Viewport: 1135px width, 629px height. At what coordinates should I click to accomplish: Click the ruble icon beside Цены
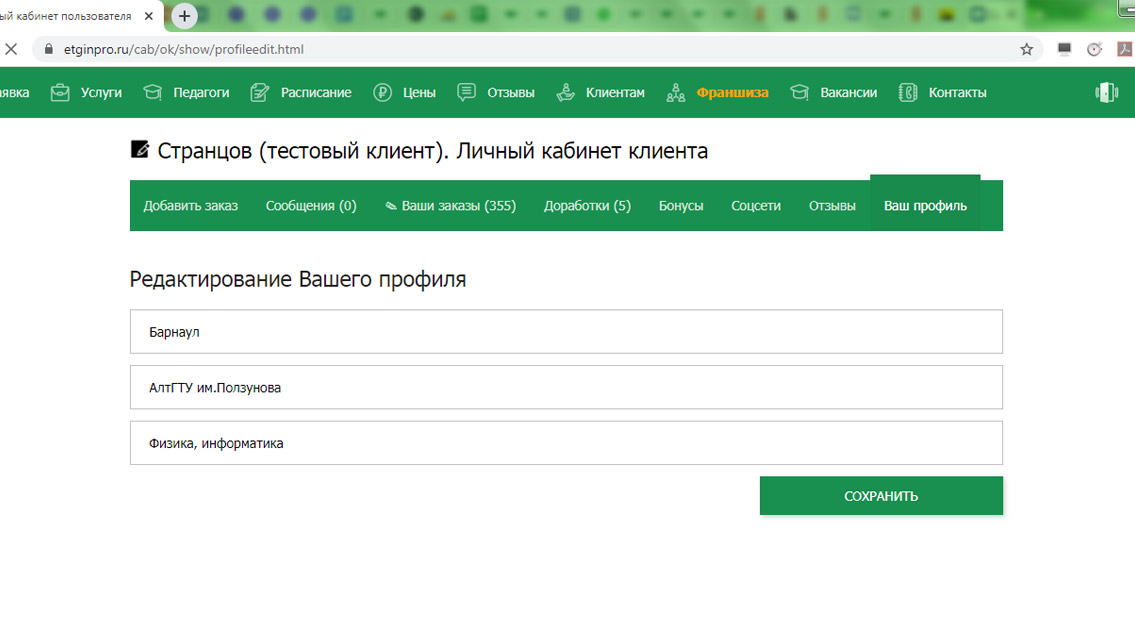tap(382, 93)
